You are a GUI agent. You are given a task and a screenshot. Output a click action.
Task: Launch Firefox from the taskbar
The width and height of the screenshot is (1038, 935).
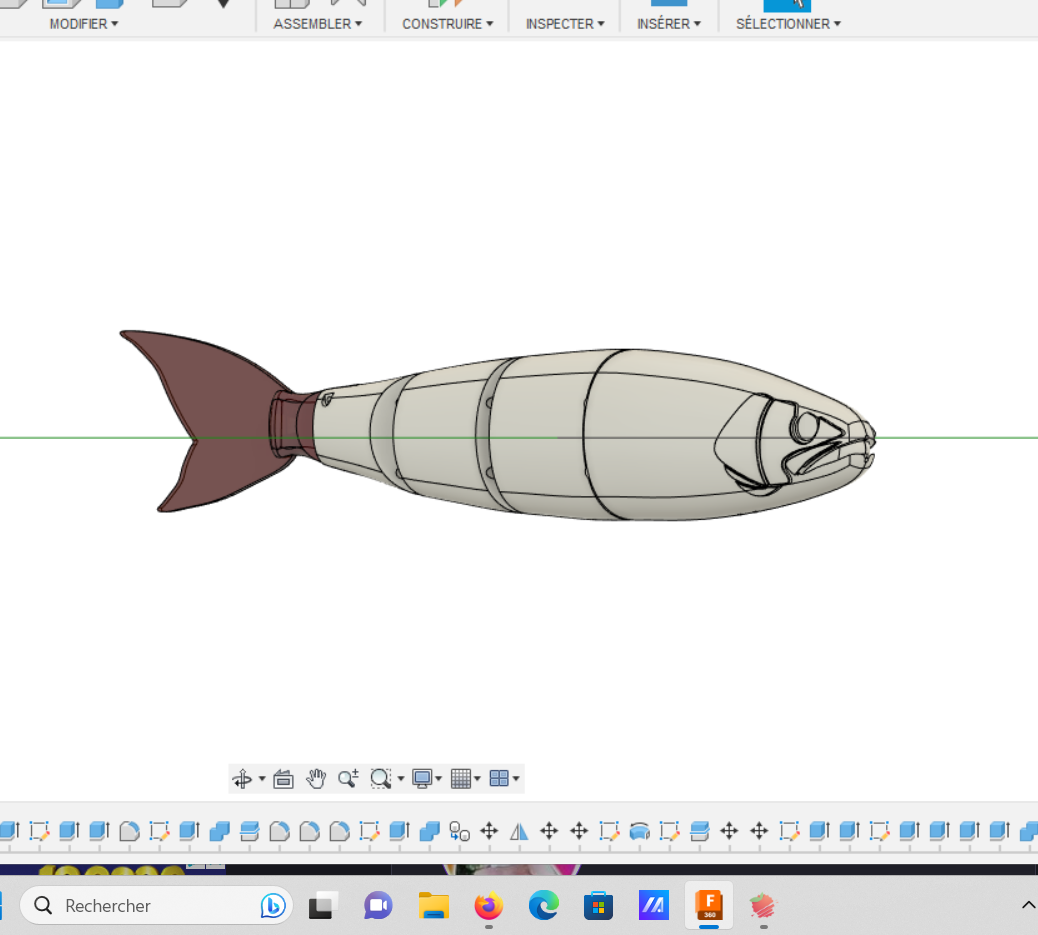489,906
